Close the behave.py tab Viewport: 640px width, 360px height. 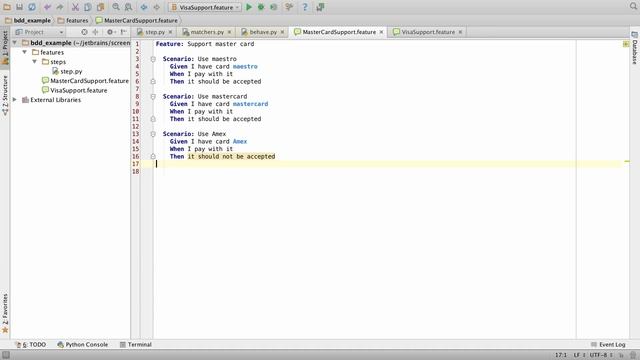tap(282, 32)
